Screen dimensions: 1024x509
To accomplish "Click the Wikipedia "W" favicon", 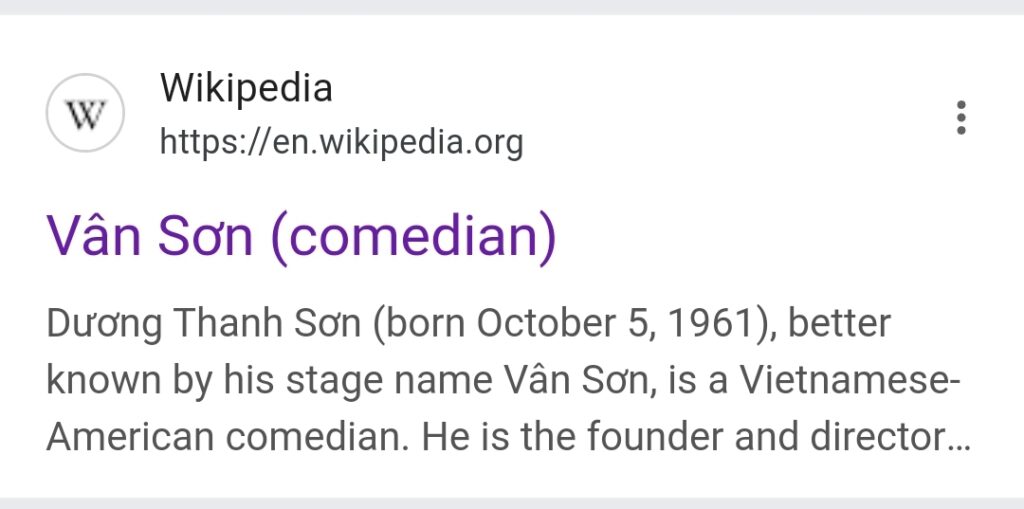I will pyautogui.click(x=85, y=115).
